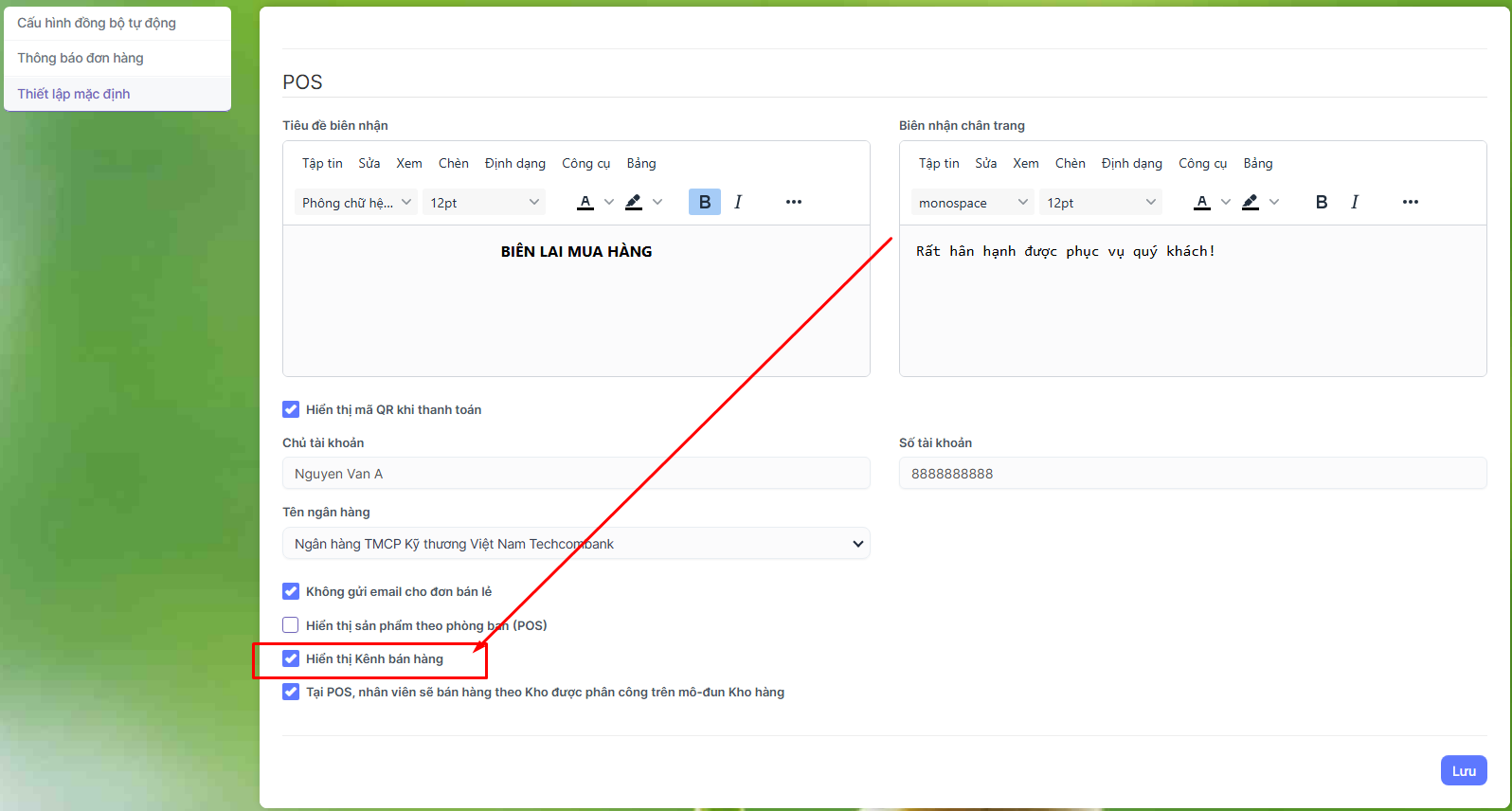Apply highlight color in receipt title editor
Image resolution: width=1512 pixels, height=811 pixels.
[634, 202]
